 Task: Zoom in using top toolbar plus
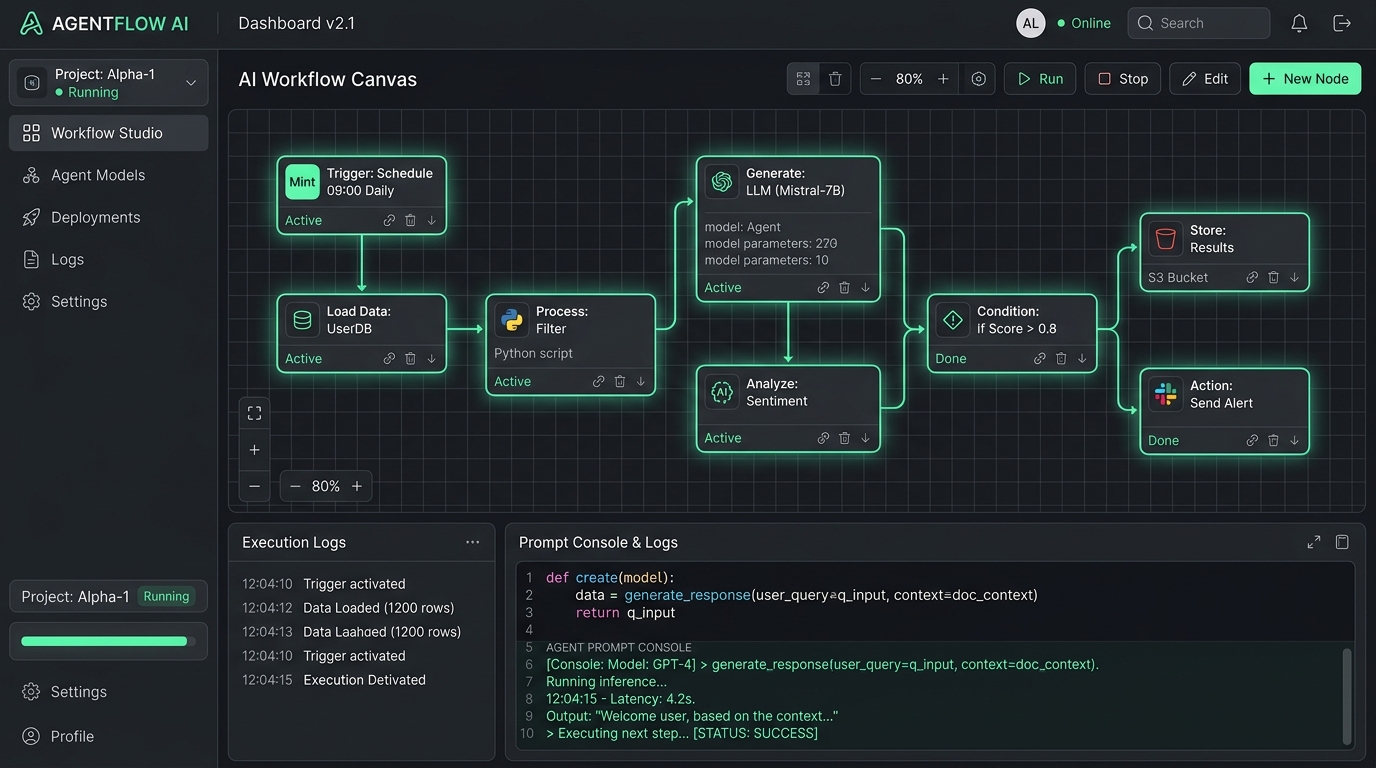pos(943,79)
